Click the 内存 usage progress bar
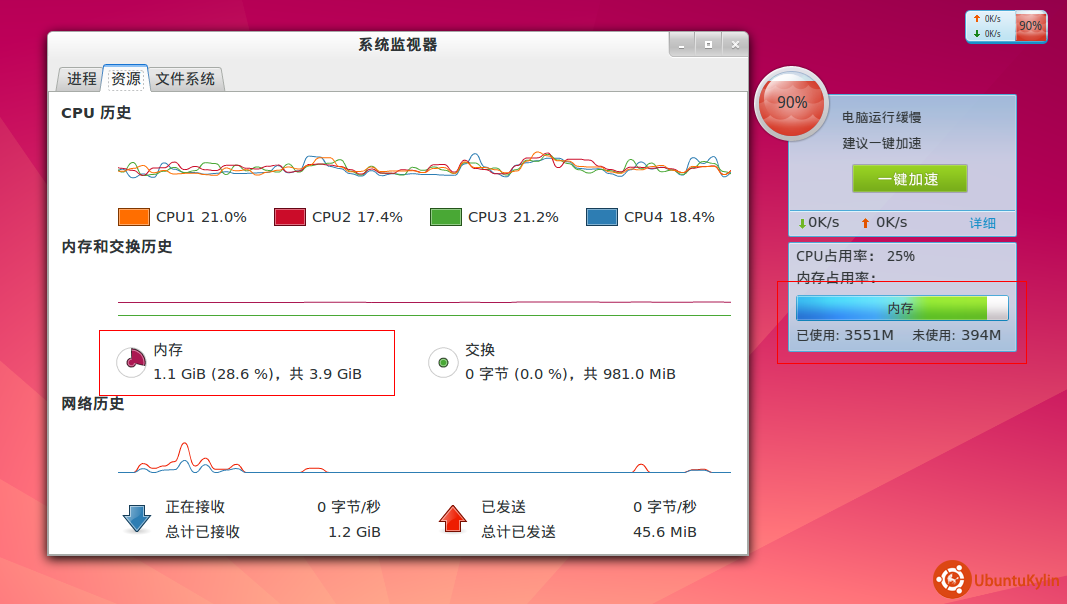This screenshot has width=1067, height=604. (901, 308)
